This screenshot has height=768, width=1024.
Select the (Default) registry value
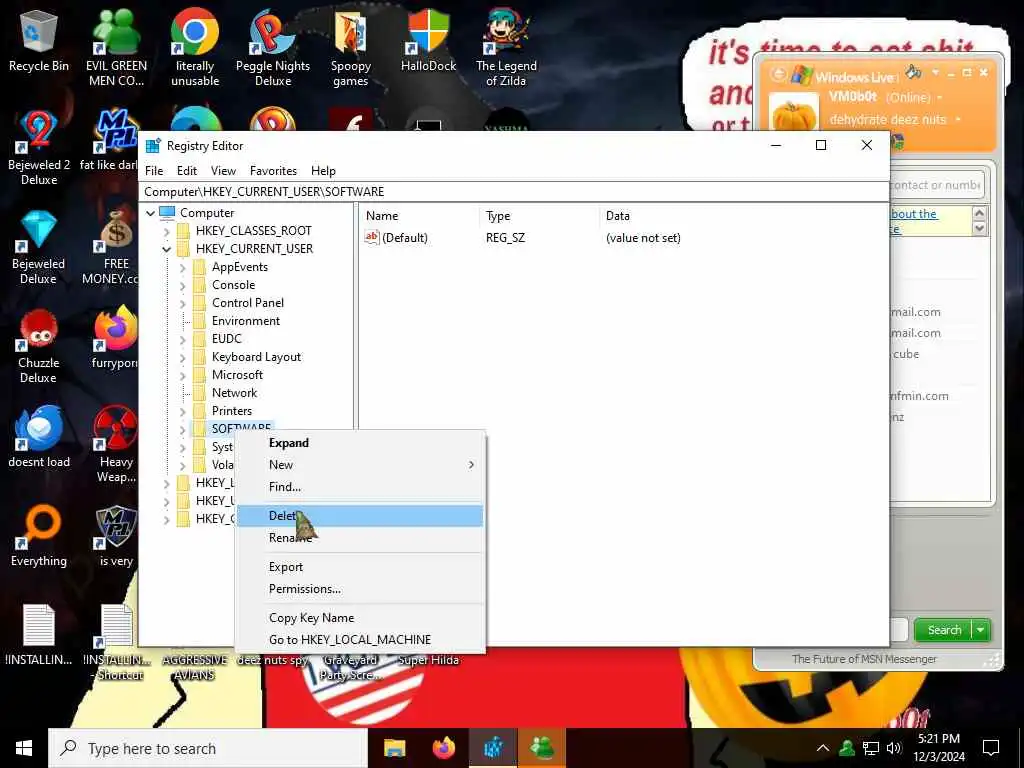pos(397,238)
